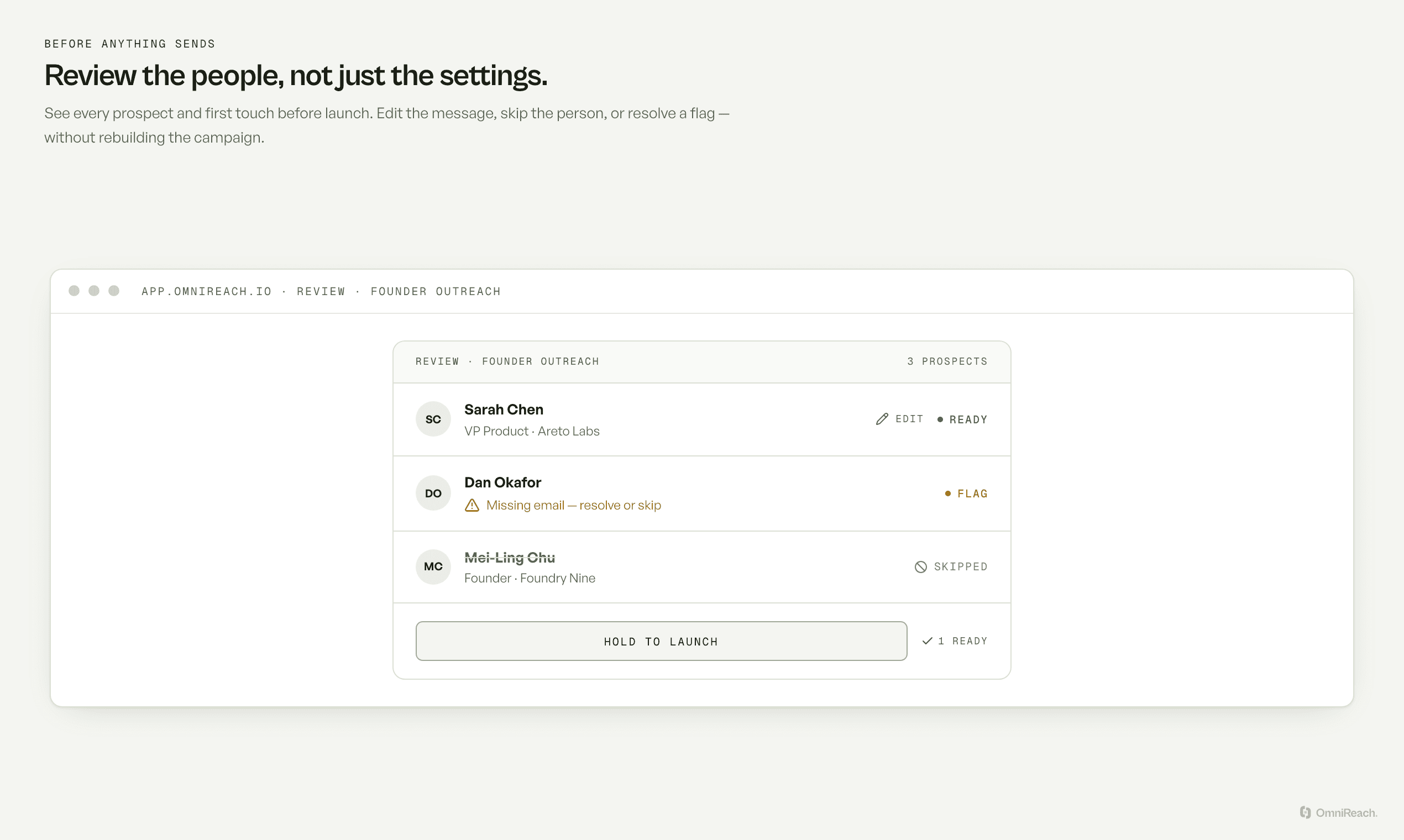Click the pencil edit icon for Sarah Chen
The height and width of the screenshot is (840, 1404).
[x=882, y=419]
